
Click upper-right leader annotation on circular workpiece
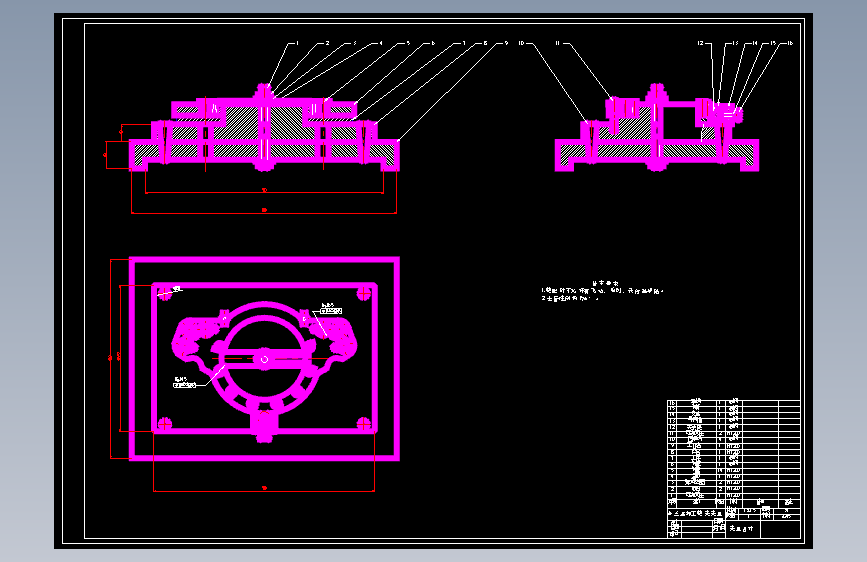331,309
